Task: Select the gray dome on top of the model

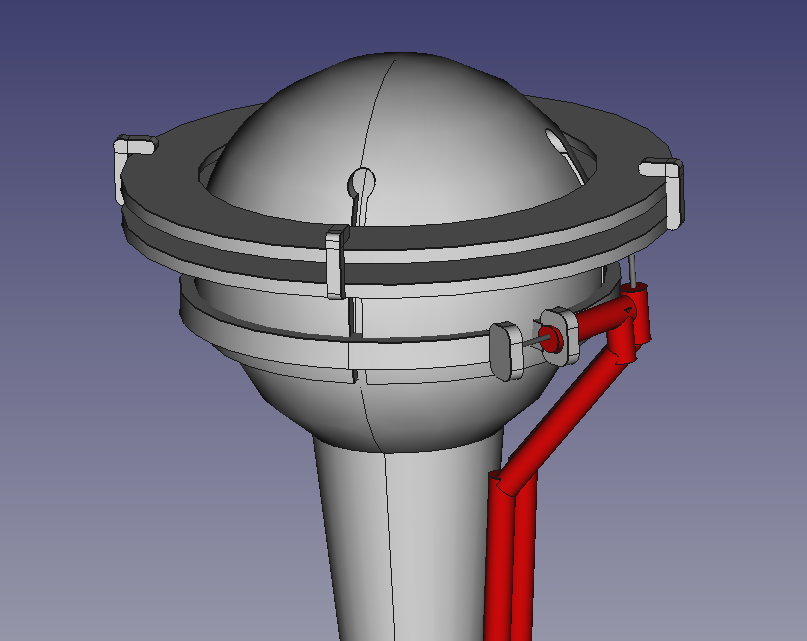Action: (396, 139)
